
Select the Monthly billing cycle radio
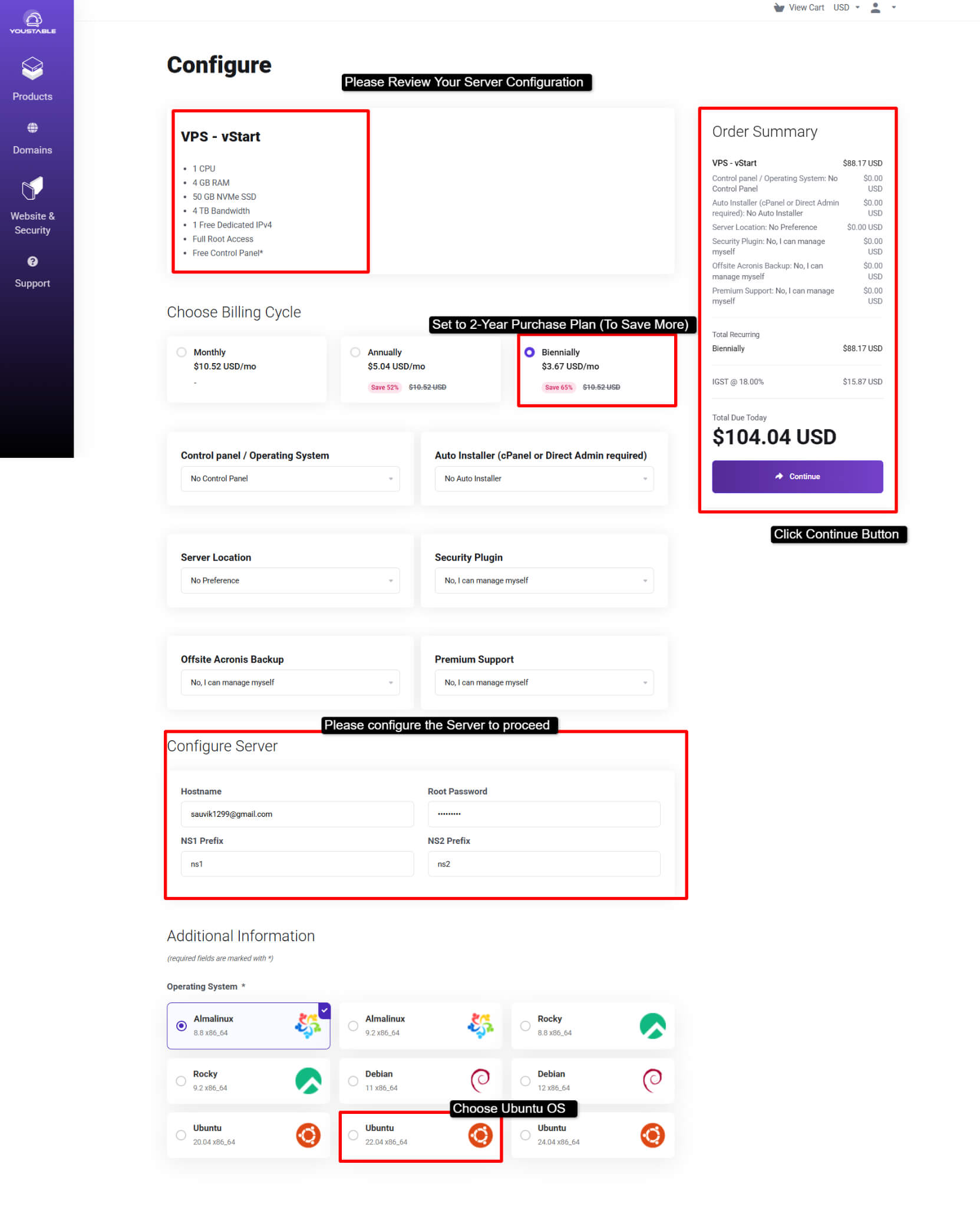pos(182,352)
